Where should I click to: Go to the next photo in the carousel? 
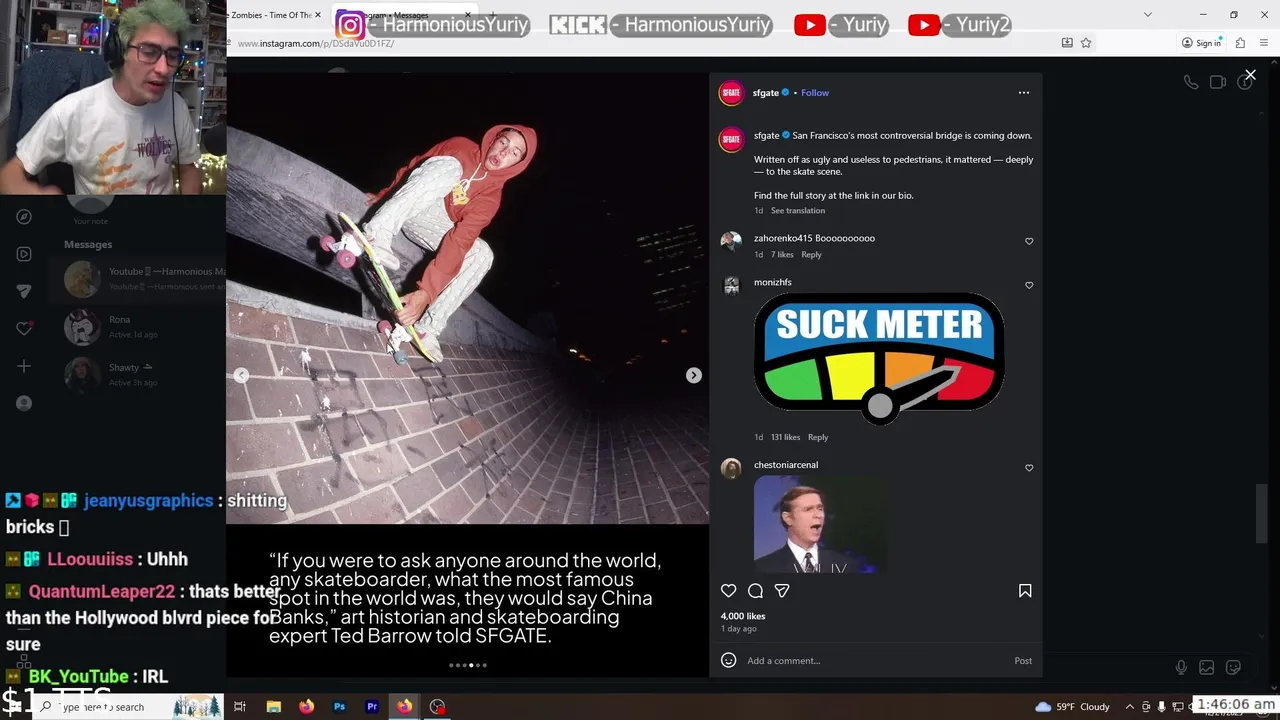pyautogui.click(x=693, y=375)
